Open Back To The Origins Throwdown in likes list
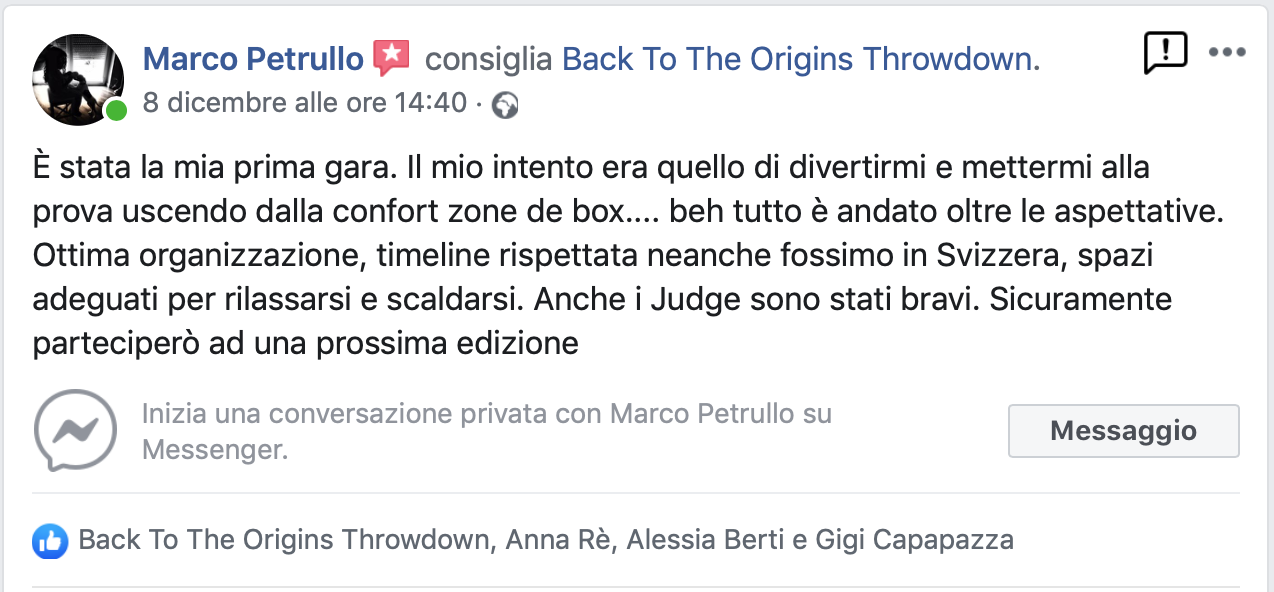This screenshot has height=592, width=1274. click(x=285, y=541)
